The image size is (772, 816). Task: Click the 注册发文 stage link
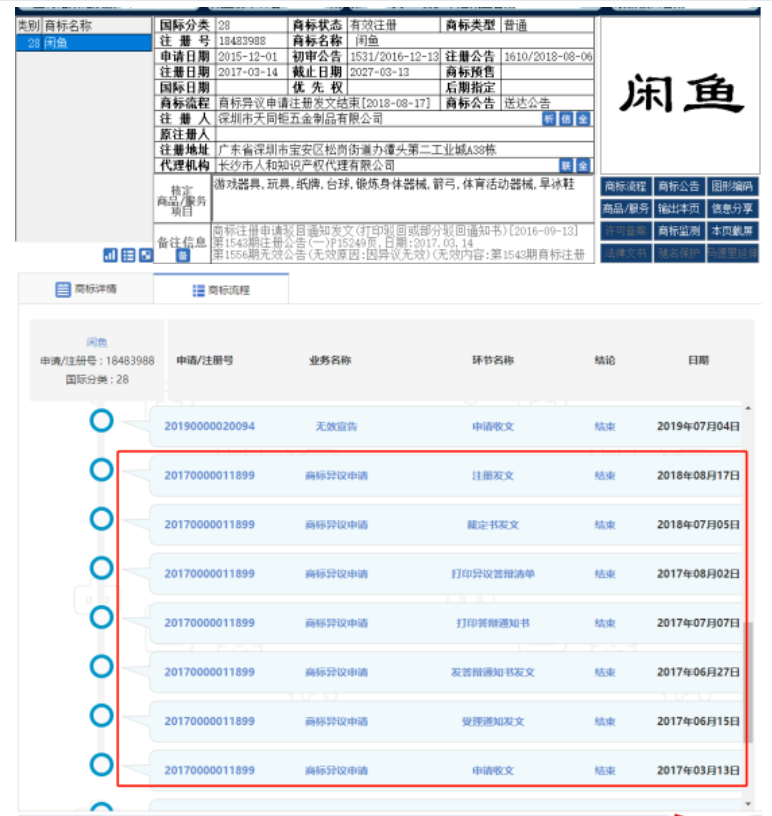click(492, 476)
